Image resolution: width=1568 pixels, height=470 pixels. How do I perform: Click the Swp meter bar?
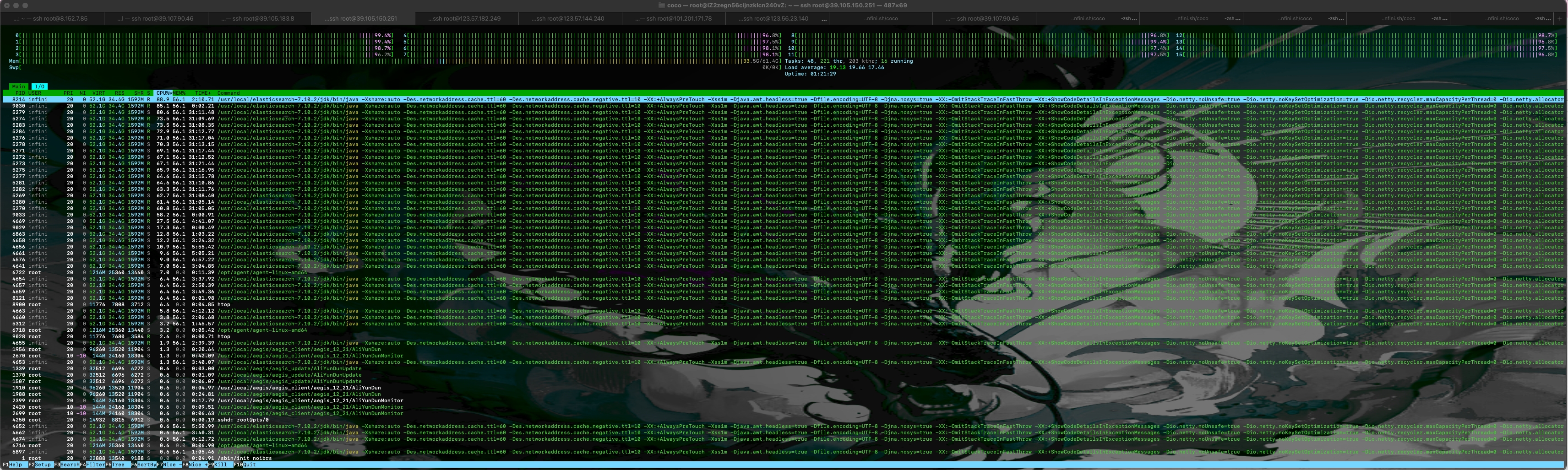point(395,67)
